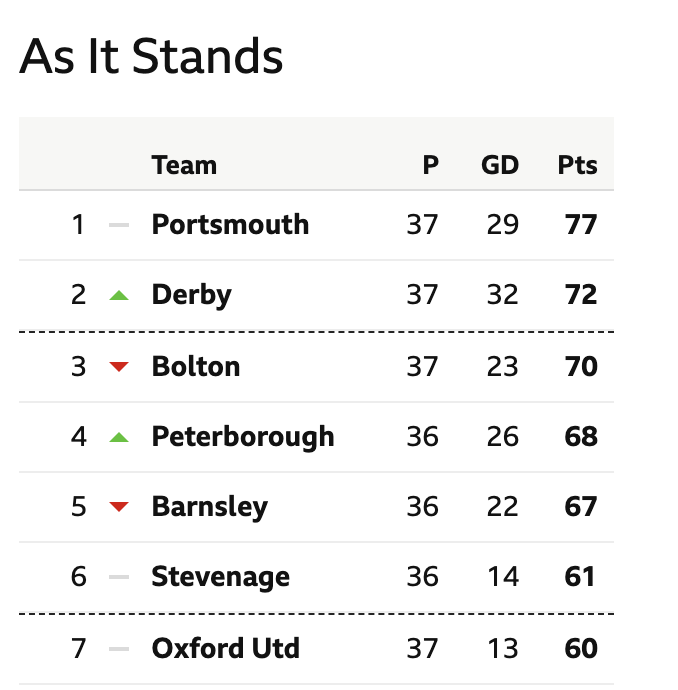
Task: Click the P column header
Action: coord(431,165)
